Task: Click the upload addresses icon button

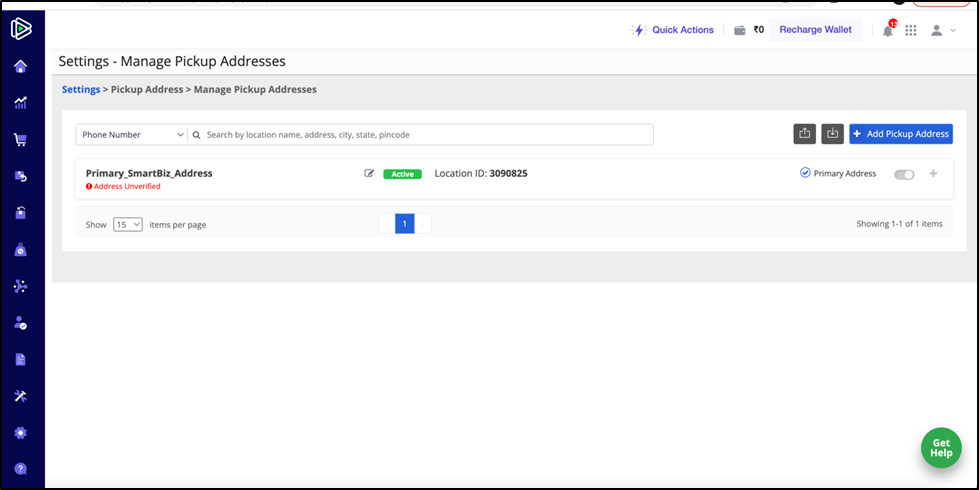Action: tap(804, 134)
